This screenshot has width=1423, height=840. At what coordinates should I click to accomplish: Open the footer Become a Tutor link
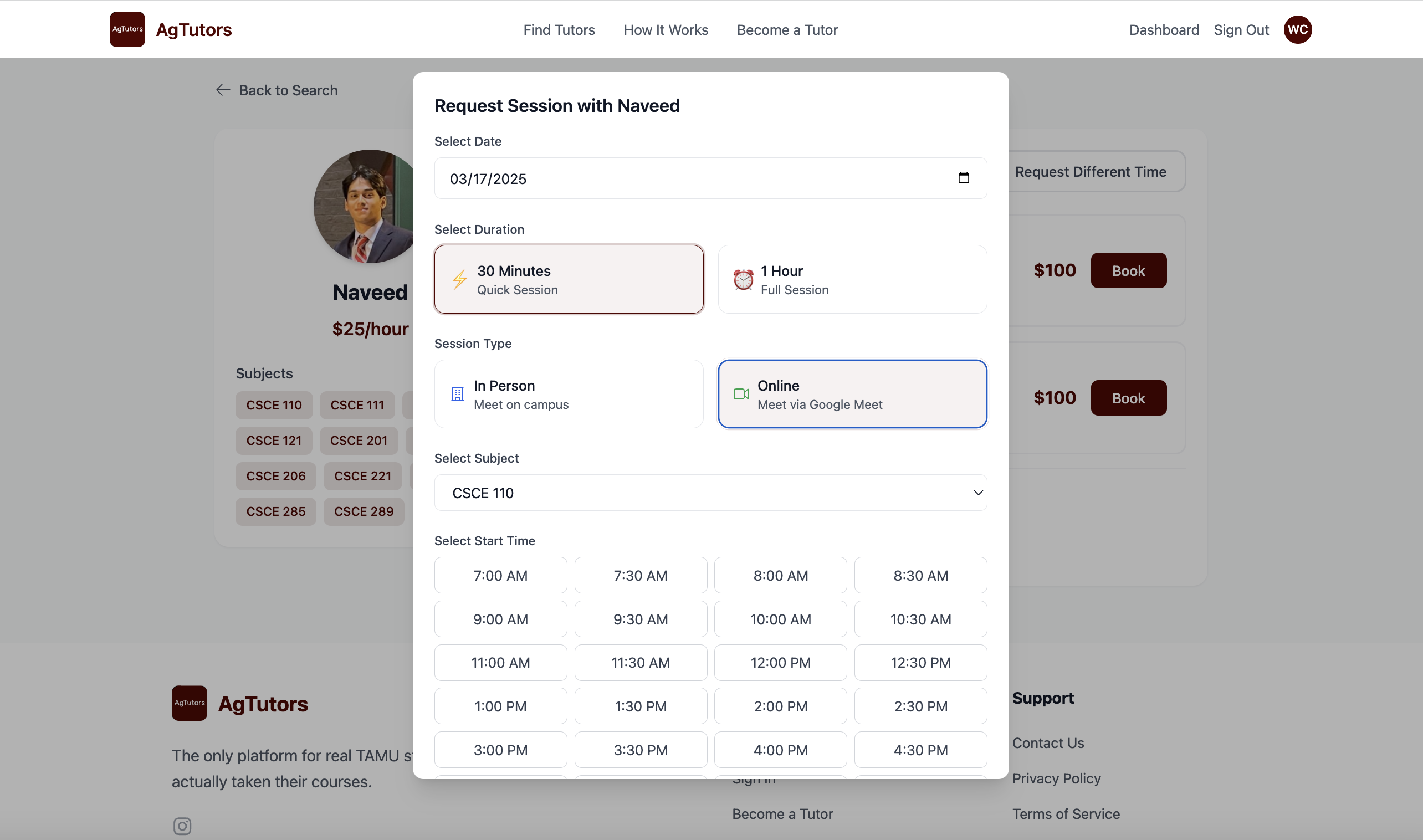coord(782,813)
